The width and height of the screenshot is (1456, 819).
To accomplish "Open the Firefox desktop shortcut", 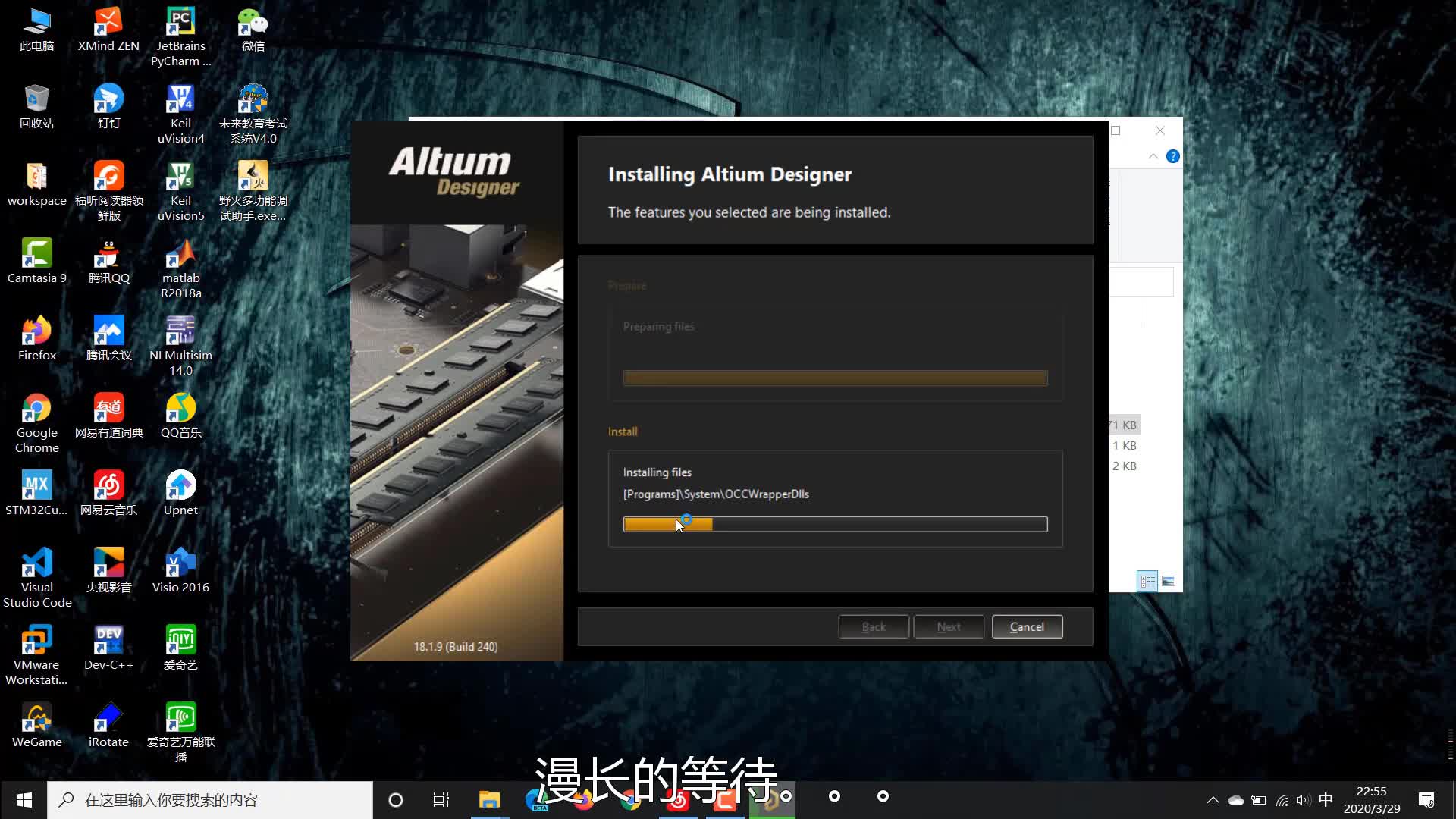I will tap(36, 340).
